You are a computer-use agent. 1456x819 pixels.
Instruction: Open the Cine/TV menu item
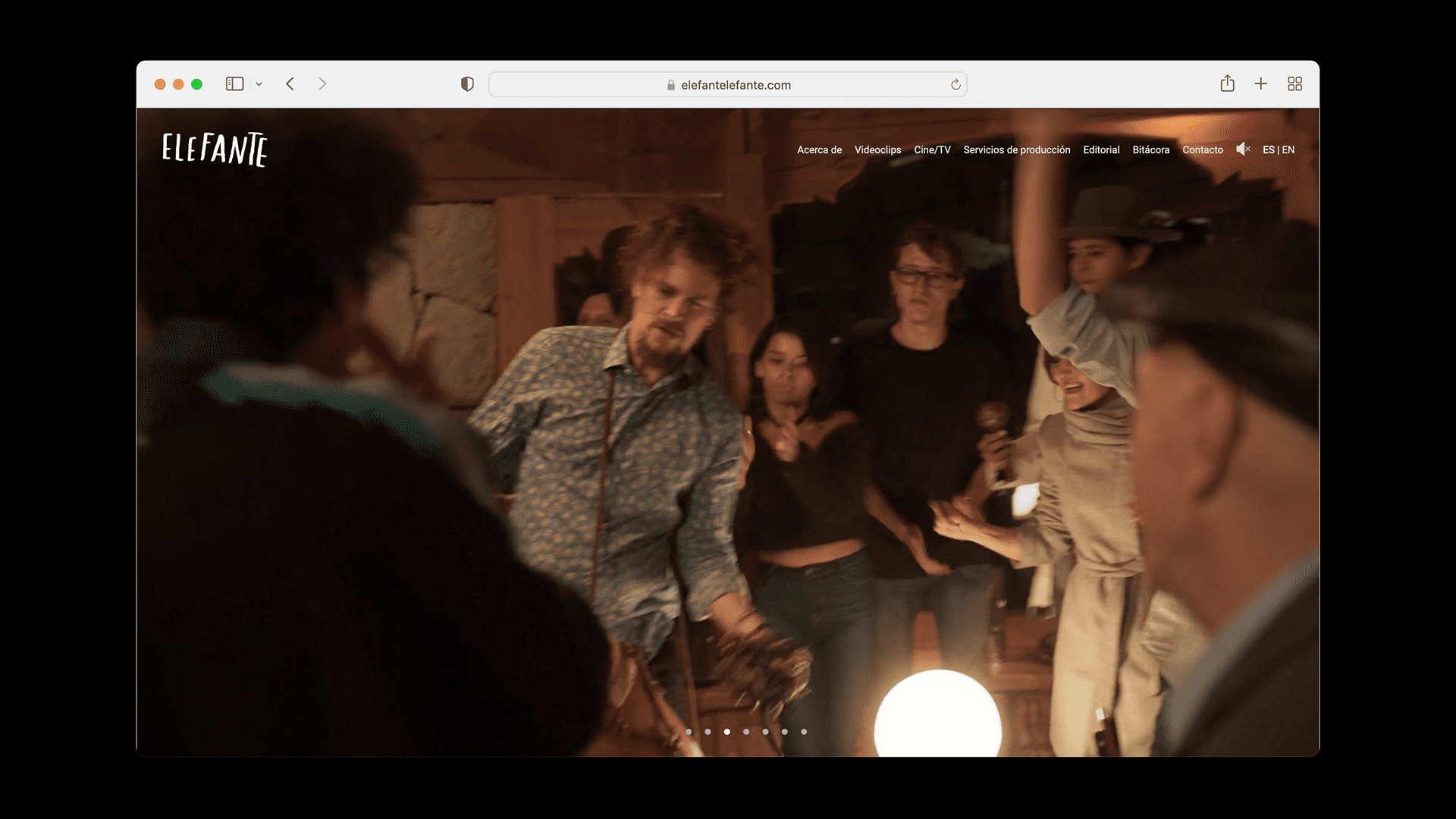(x=932, y=150)
